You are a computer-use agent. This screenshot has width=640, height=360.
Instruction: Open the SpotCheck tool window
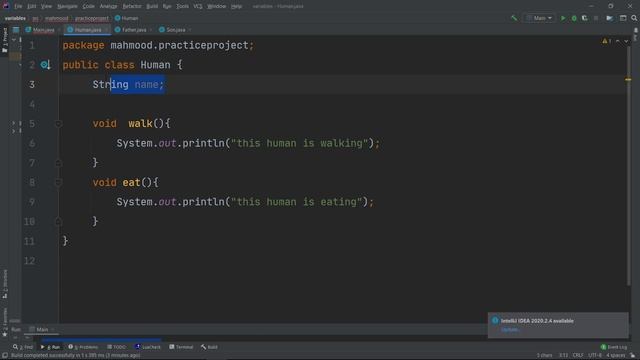(x=148, y=347)
